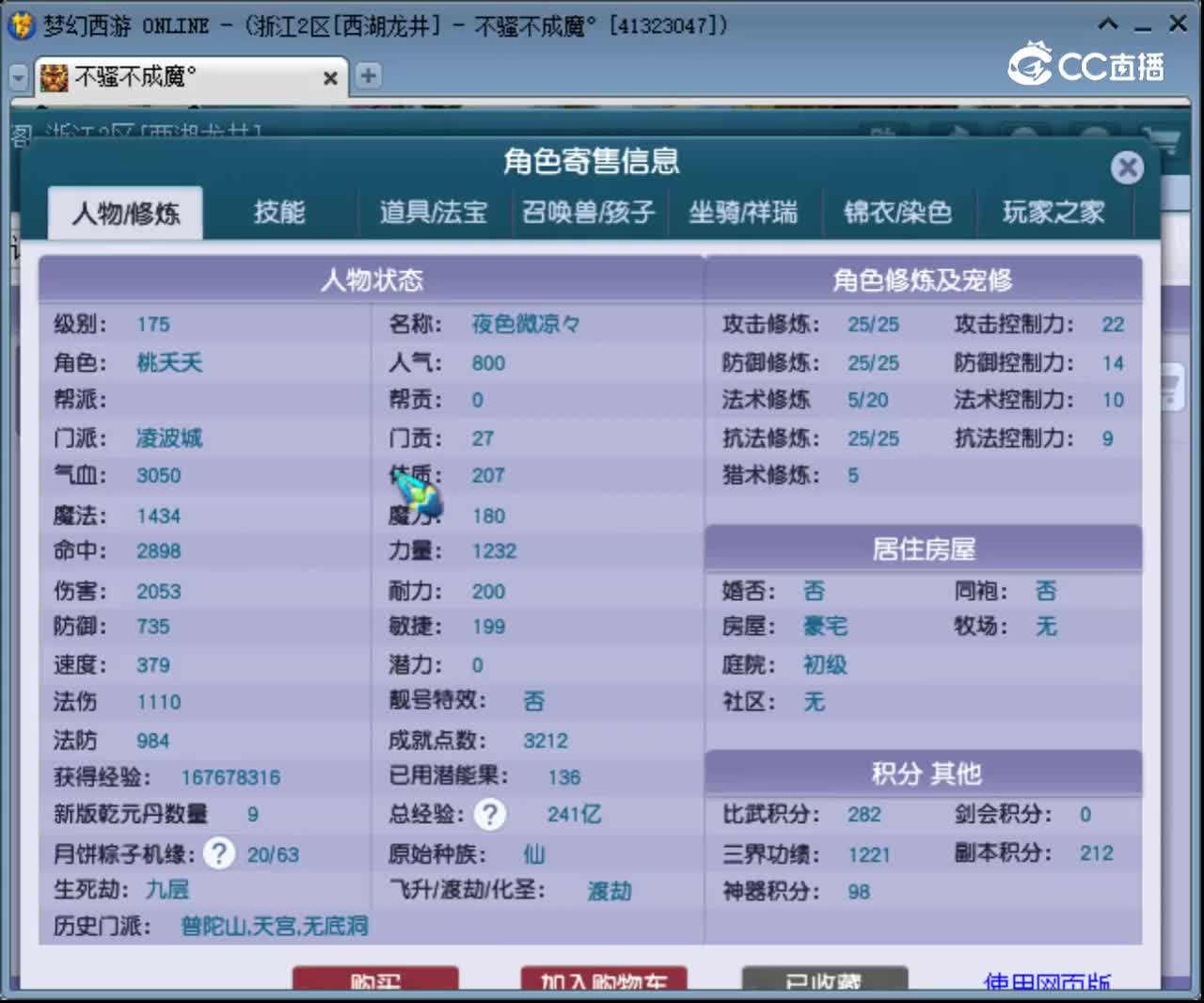Click the 攻击控制力 value 22
Image resolution: width=1204 pixels, height=1003 pixels.
pyautogui.click(x=1114, y=325)
